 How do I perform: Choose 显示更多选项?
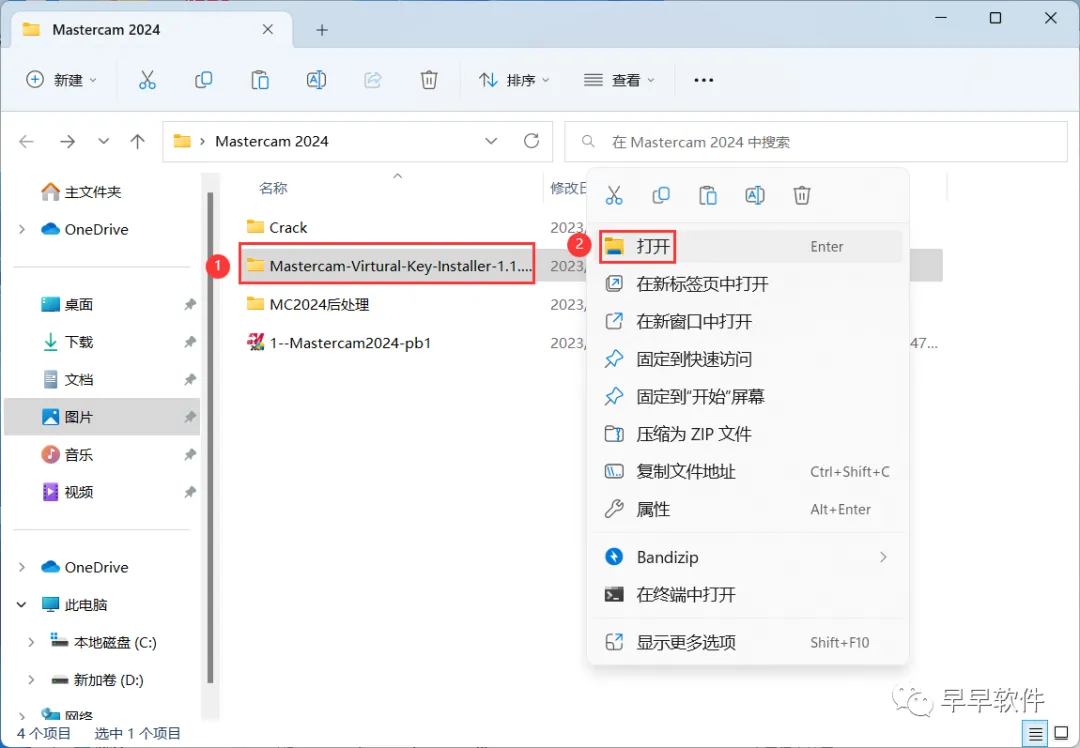[747, 642]
